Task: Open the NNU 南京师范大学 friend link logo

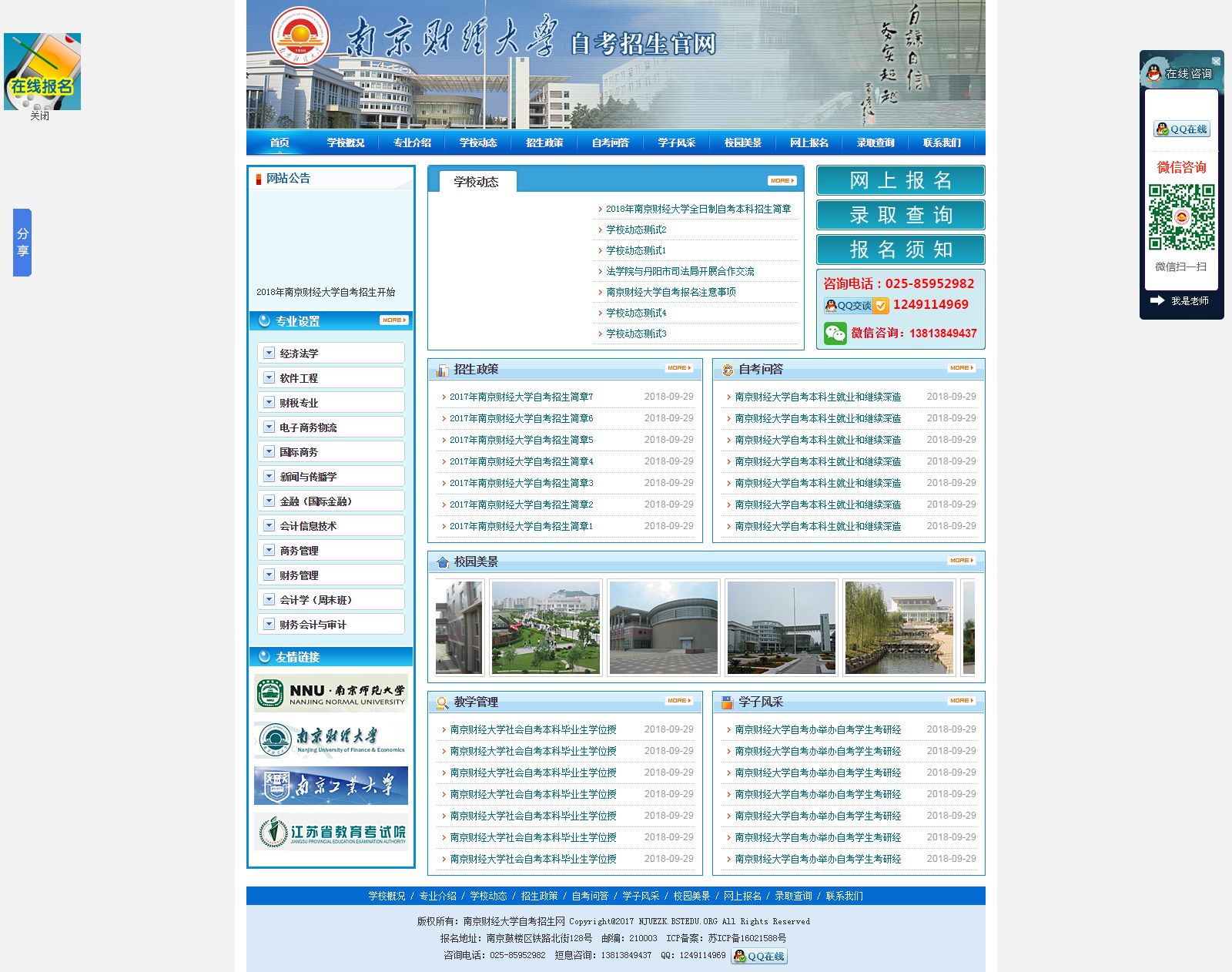Action: [x=331, y=693]
